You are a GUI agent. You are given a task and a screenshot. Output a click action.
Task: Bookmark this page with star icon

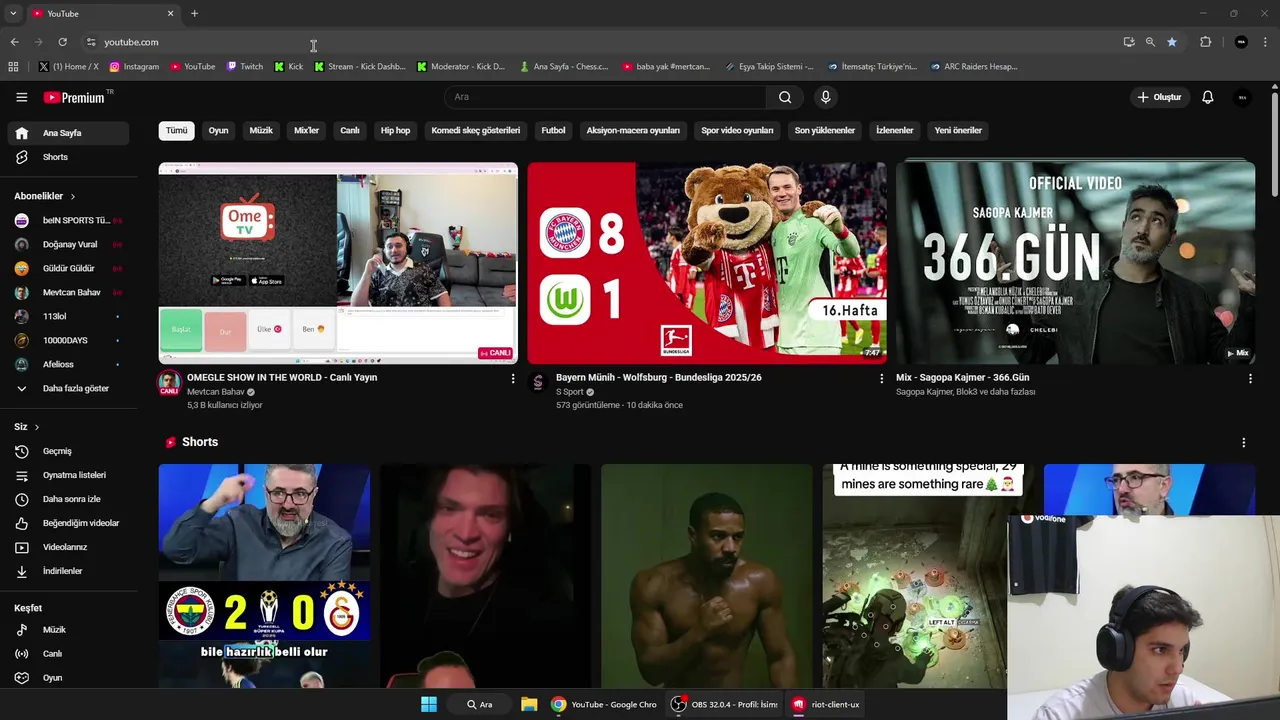click(x=1172, y=42)
